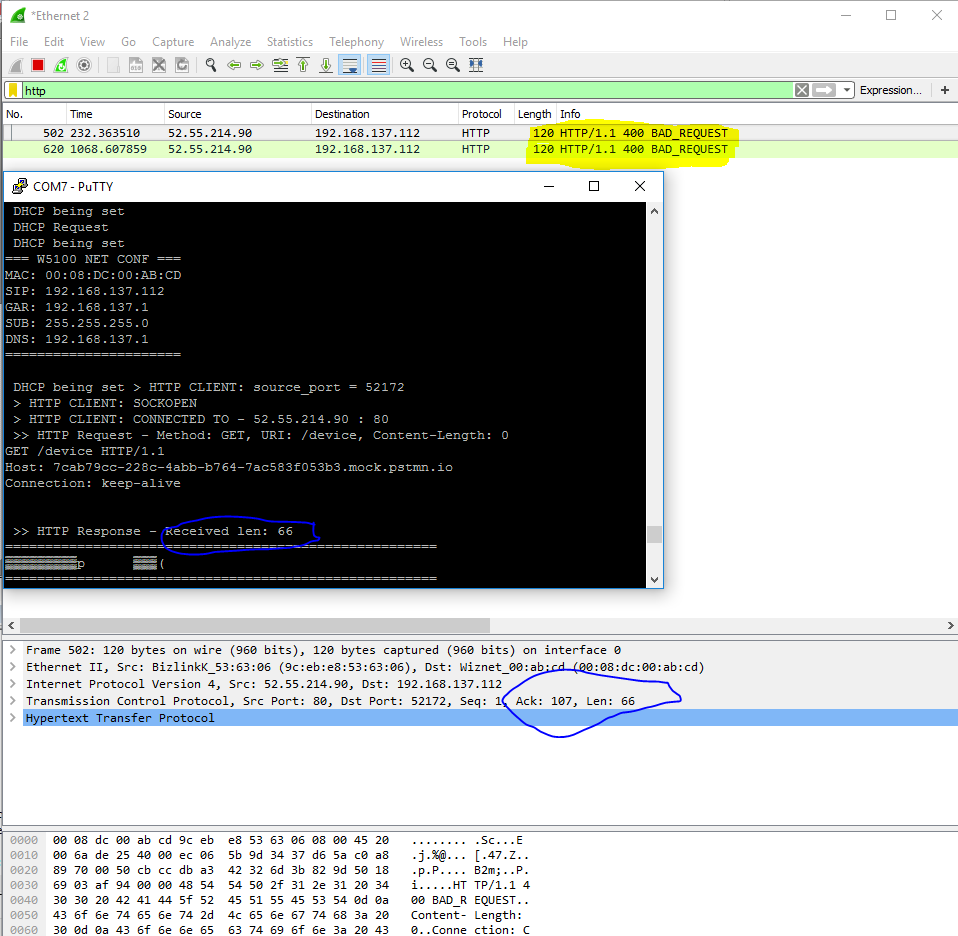Image resolution: width=958 pixels, height=936 pixels.
Task: Click the Expression… button
Action: tap(890, 90)
